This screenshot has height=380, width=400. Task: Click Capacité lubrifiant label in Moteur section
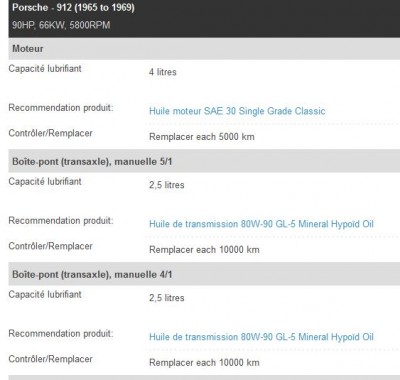tap(45, 69)
